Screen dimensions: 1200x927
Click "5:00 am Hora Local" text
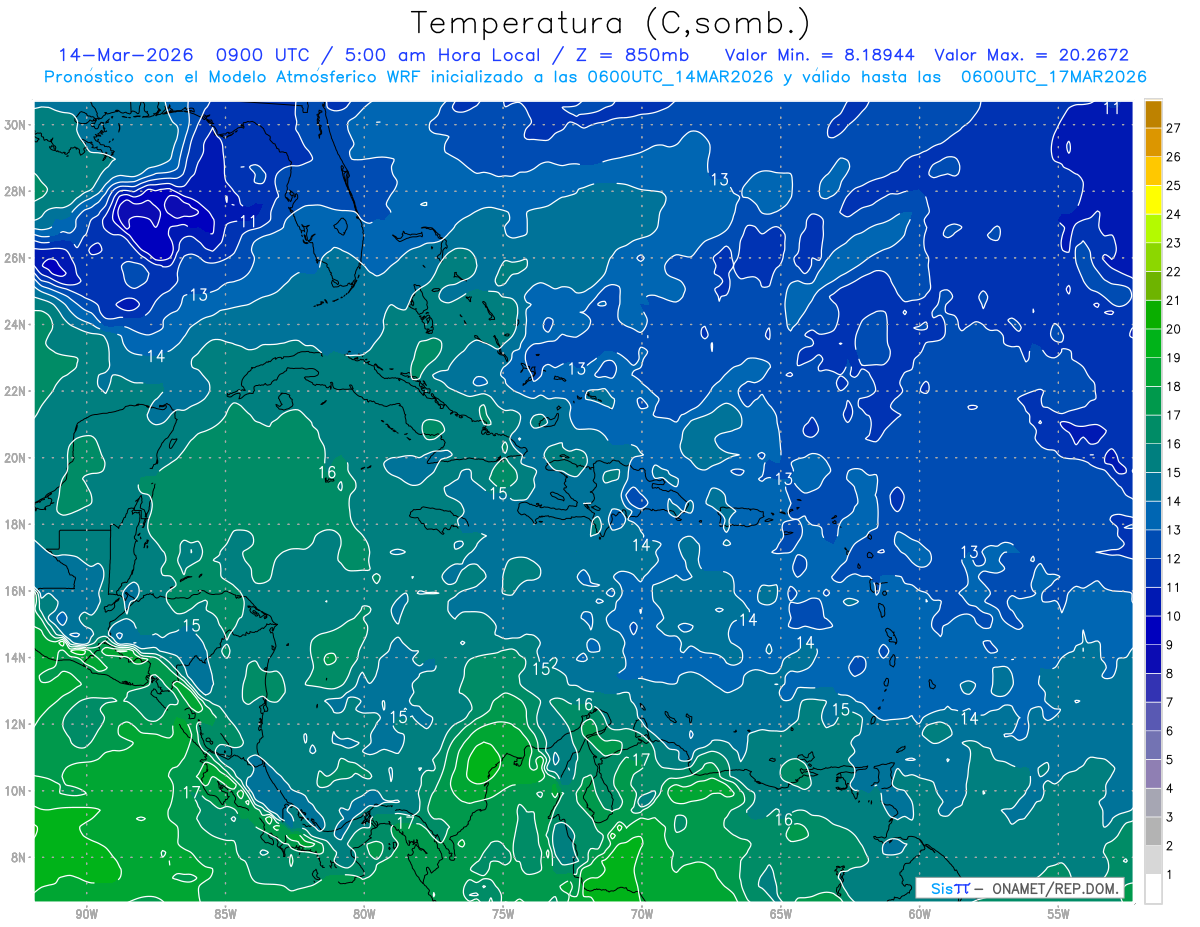[x=441, y=55]
